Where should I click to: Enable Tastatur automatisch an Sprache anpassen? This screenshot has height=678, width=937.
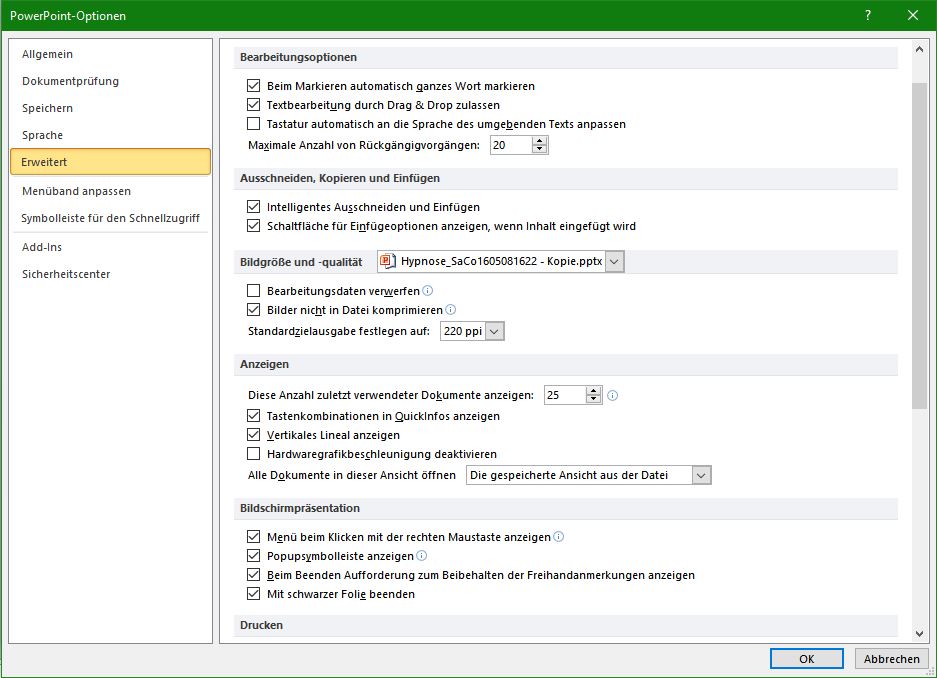tap(253, 124)
